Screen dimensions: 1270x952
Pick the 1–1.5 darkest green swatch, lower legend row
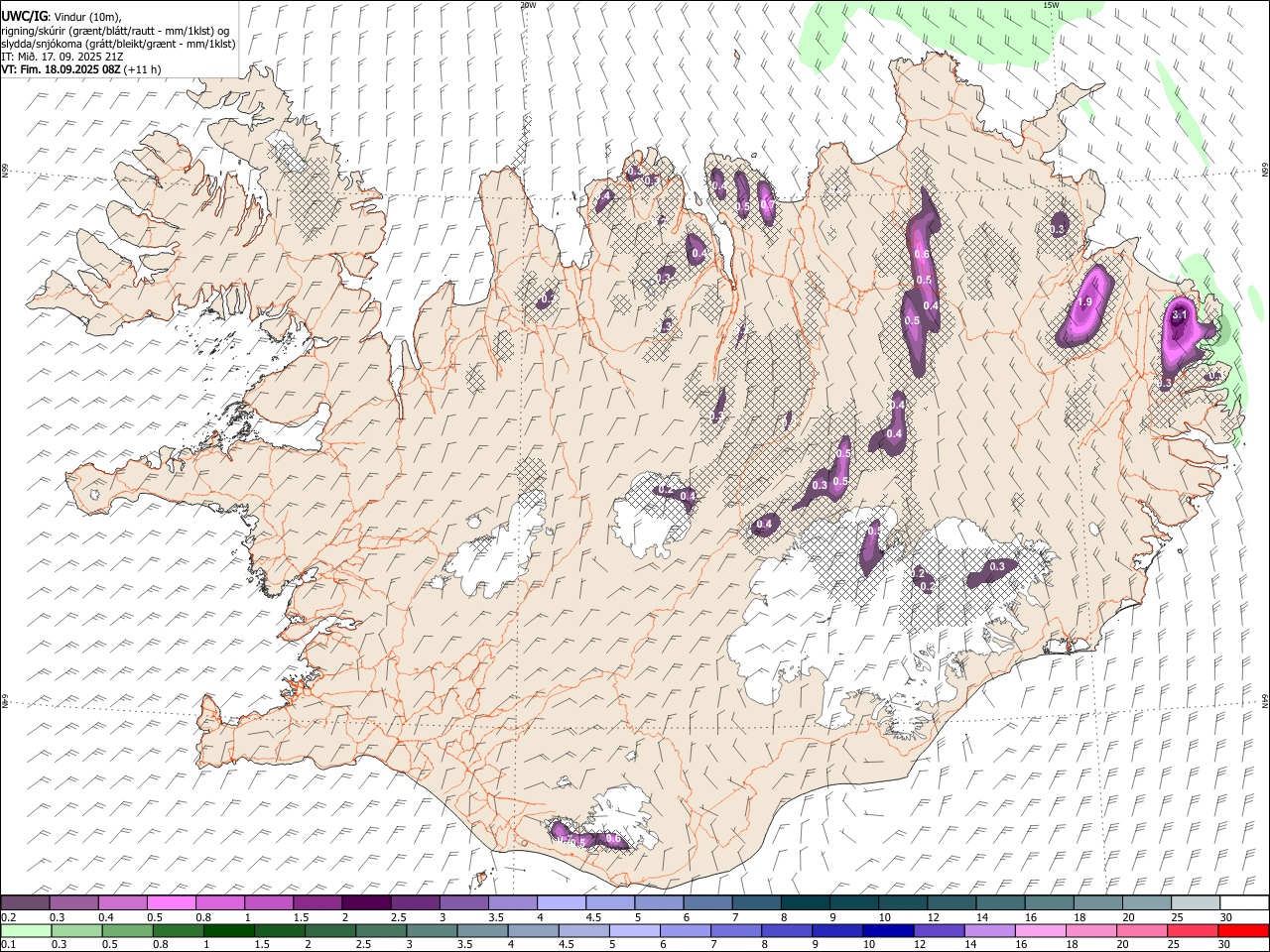(228, 930)
